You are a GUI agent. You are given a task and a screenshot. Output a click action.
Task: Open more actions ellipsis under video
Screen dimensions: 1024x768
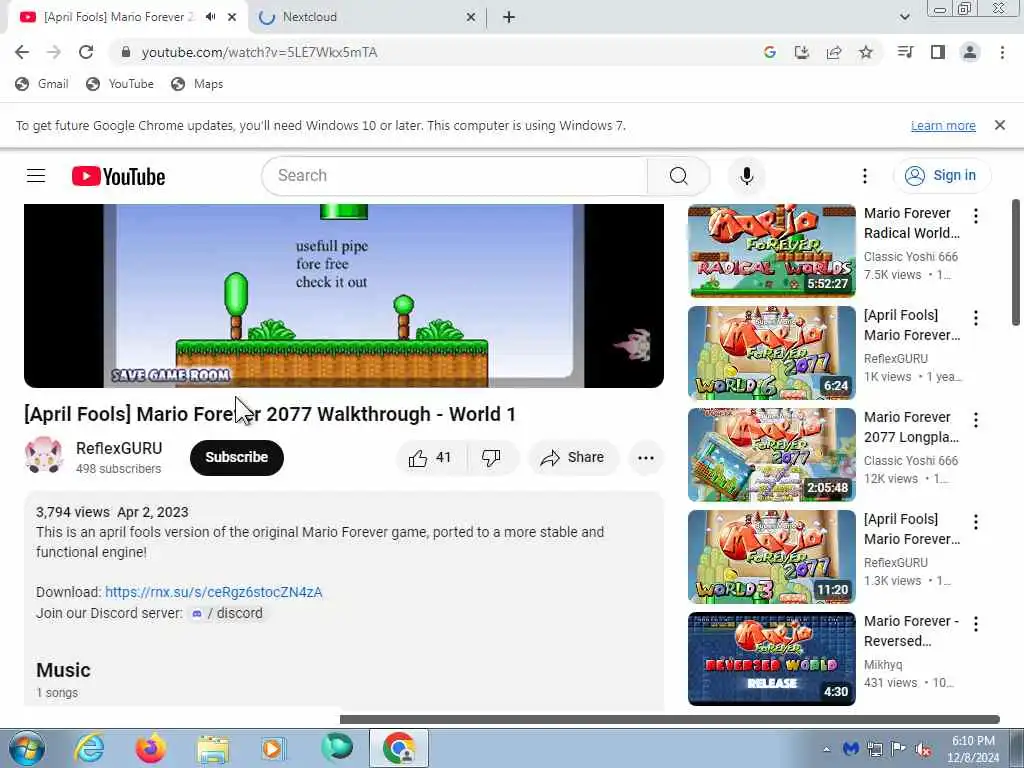point(646,458)
